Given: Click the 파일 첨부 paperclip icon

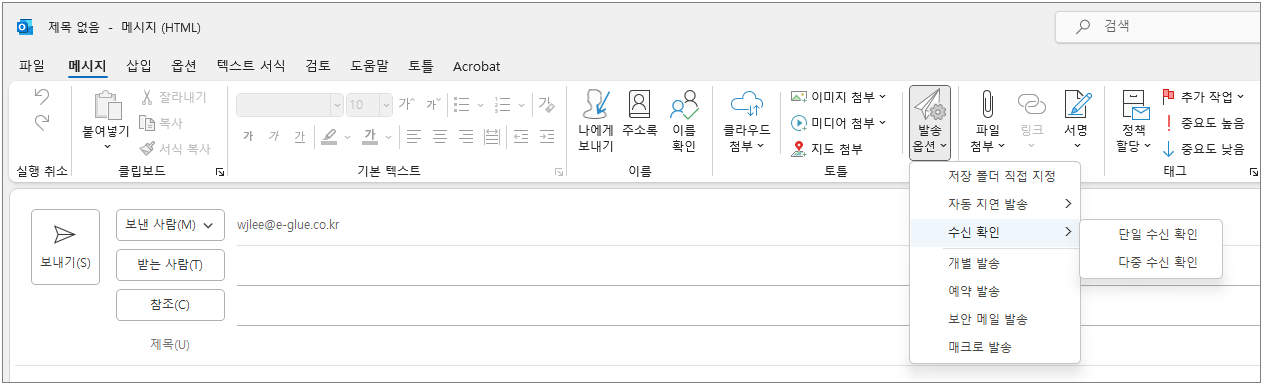Looking at the screenshot, I should click(x=987, y=104).
